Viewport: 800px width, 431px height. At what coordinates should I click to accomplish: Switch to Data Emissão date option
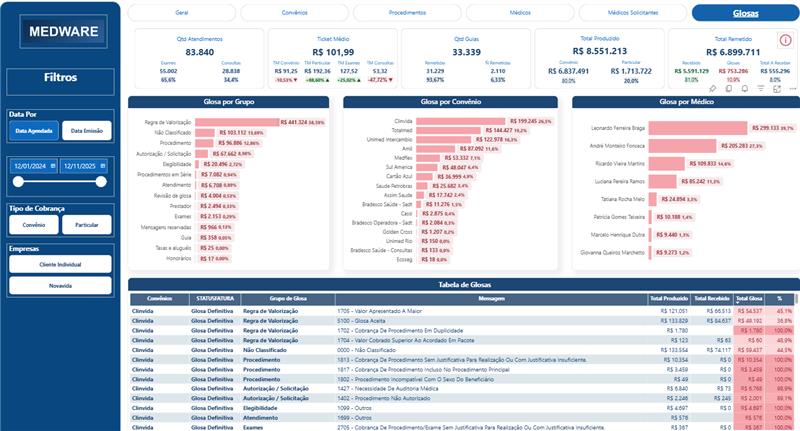coord(87,130)
